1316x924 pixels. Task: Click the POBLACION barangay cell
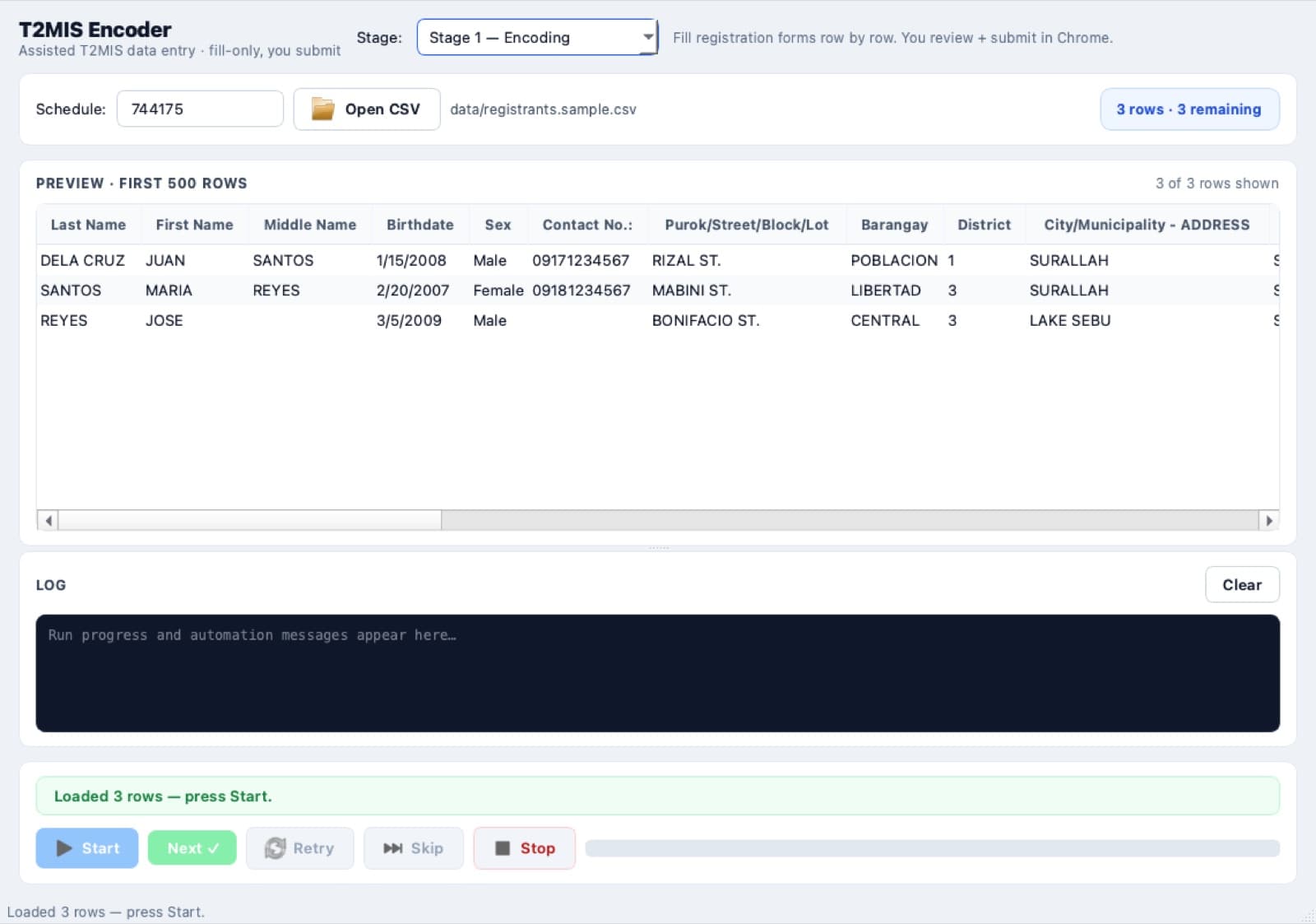[894, 260]
